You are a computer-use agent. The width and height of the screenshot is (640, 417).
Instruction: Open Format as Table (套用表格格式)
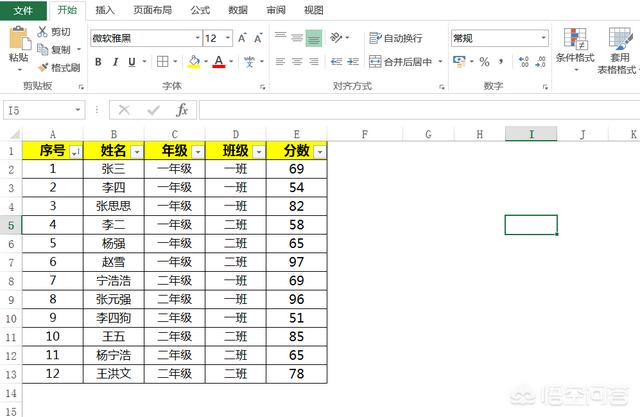619,51
